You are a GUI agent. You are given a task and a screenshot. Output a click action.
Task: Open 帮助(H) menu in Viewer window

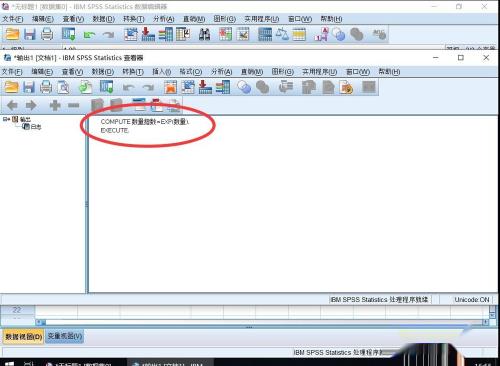[x=389, y=72]
